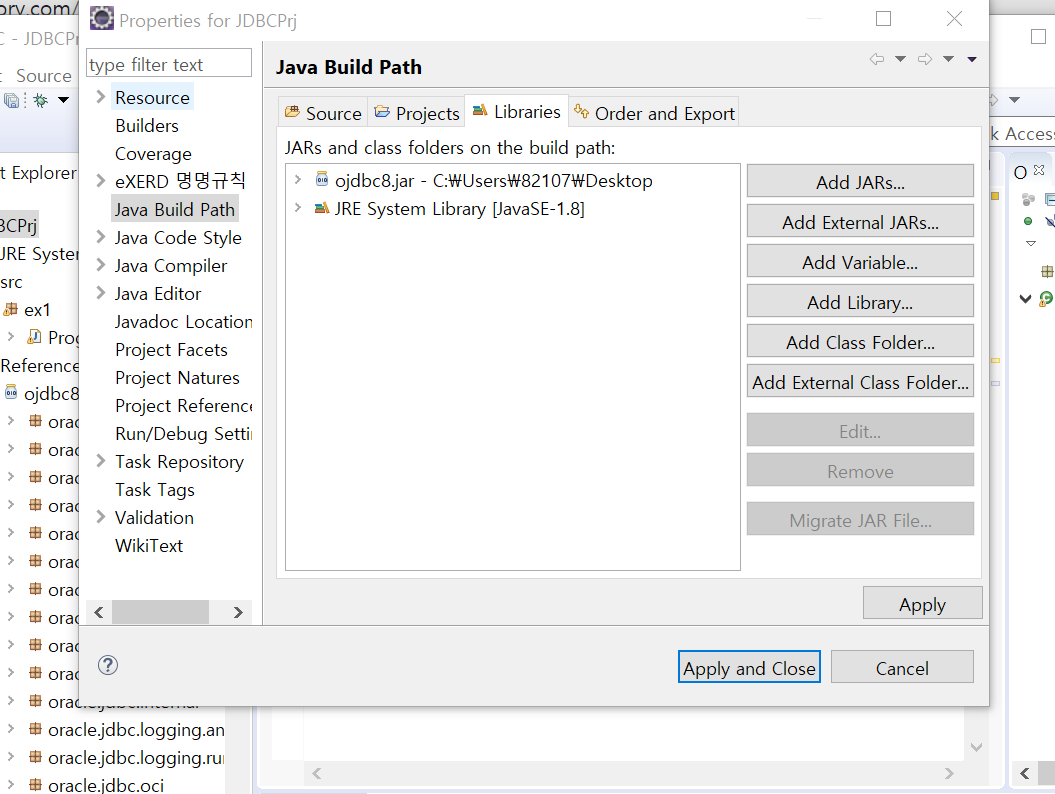The height and width of the screenshot is (794, 1055).
Task: Expand Task Repository node
Action: (x=100, y=461)
